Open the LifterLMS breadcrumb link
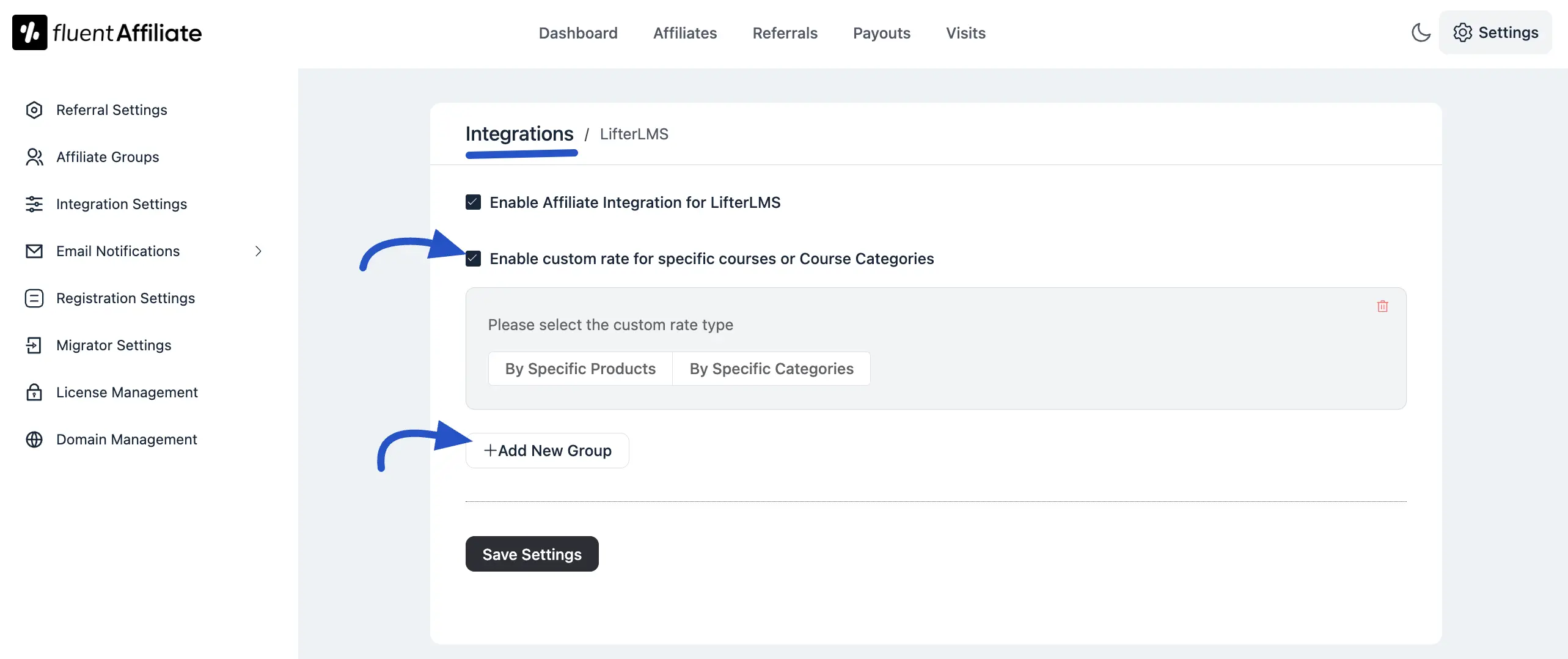 (633, 134)
